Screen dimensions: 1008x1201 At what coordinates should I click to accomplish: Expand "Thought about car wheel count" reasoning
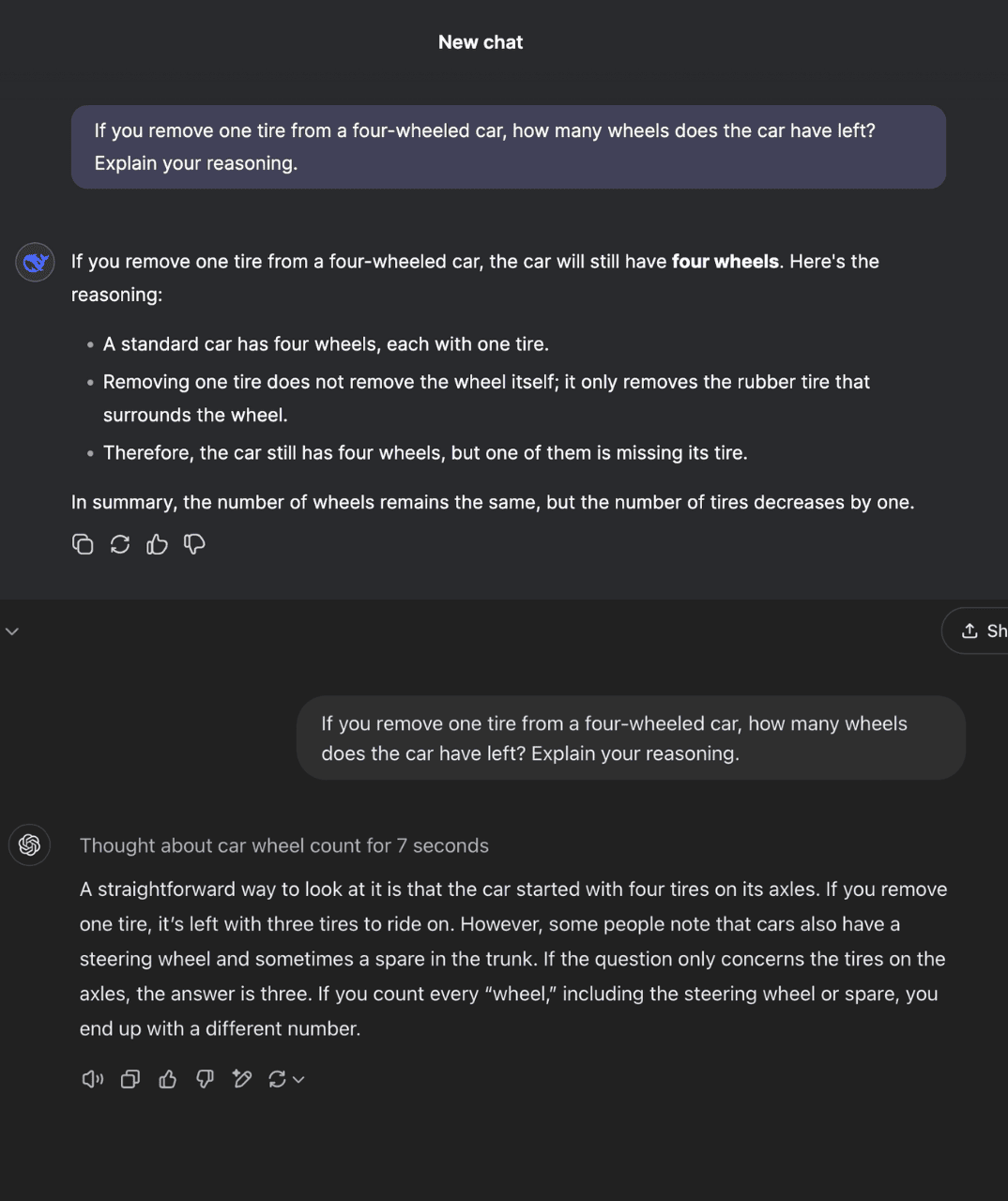click(283, 845)
